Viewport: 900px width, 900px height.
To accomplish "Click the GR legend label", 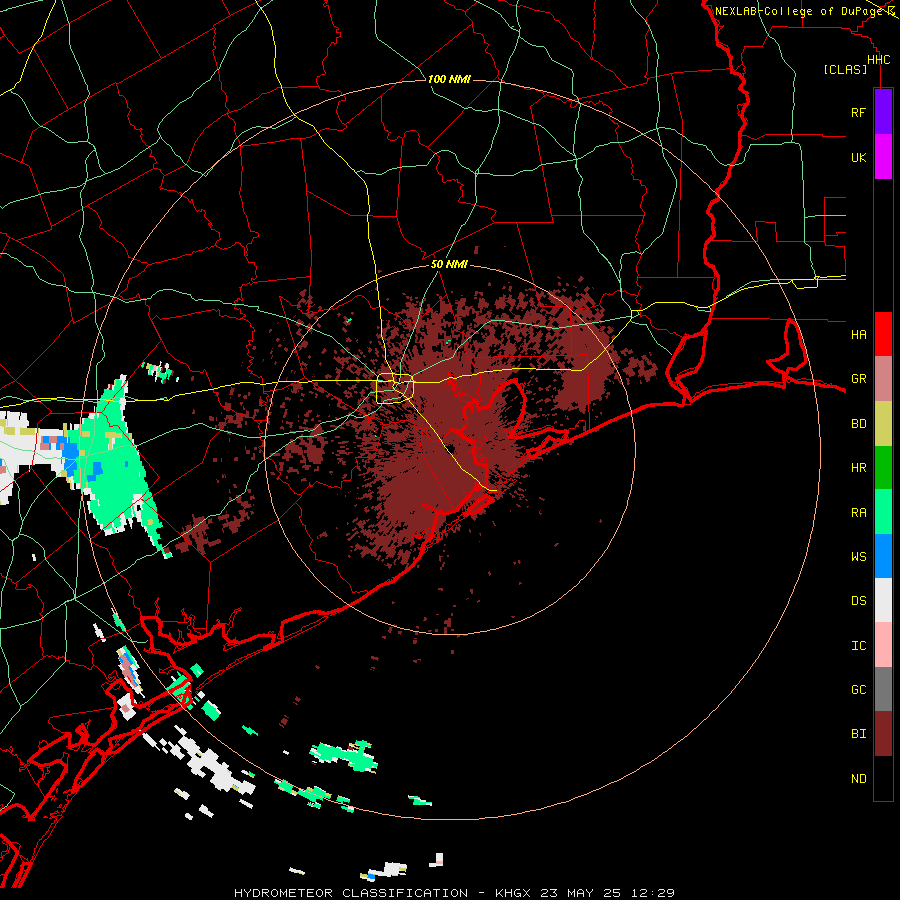I will pyautogui.click(x=858, y=379).
